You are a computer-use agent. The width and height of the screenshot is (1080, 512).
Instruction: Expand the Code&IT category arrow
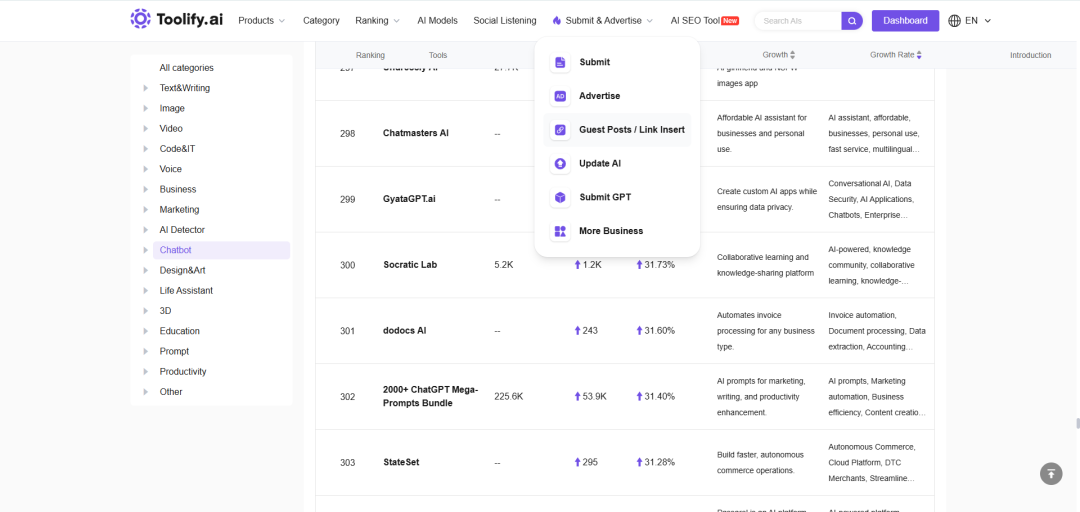pyautogui.click(x=145, y=149)
